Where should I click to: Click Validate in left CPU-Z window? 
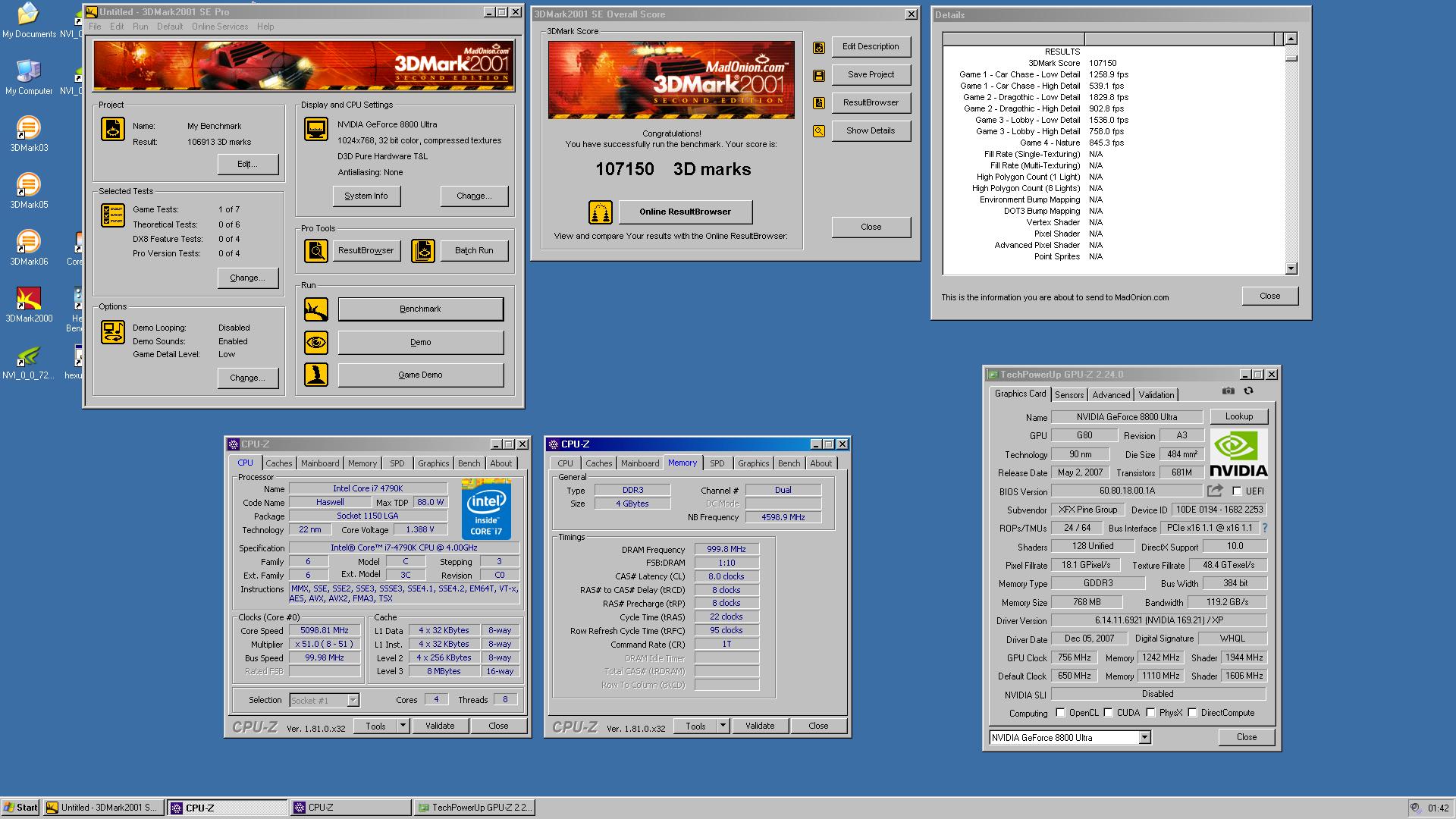point(440,726)
